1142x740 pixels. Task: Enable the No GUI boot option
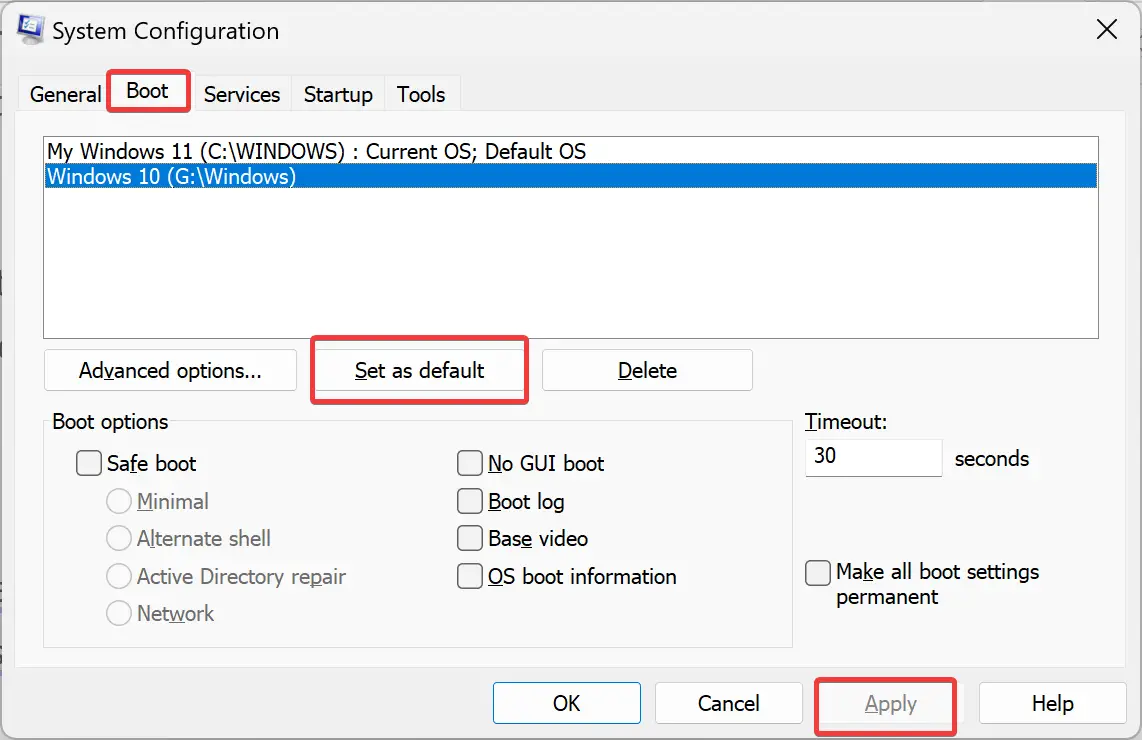coord(470,463)
